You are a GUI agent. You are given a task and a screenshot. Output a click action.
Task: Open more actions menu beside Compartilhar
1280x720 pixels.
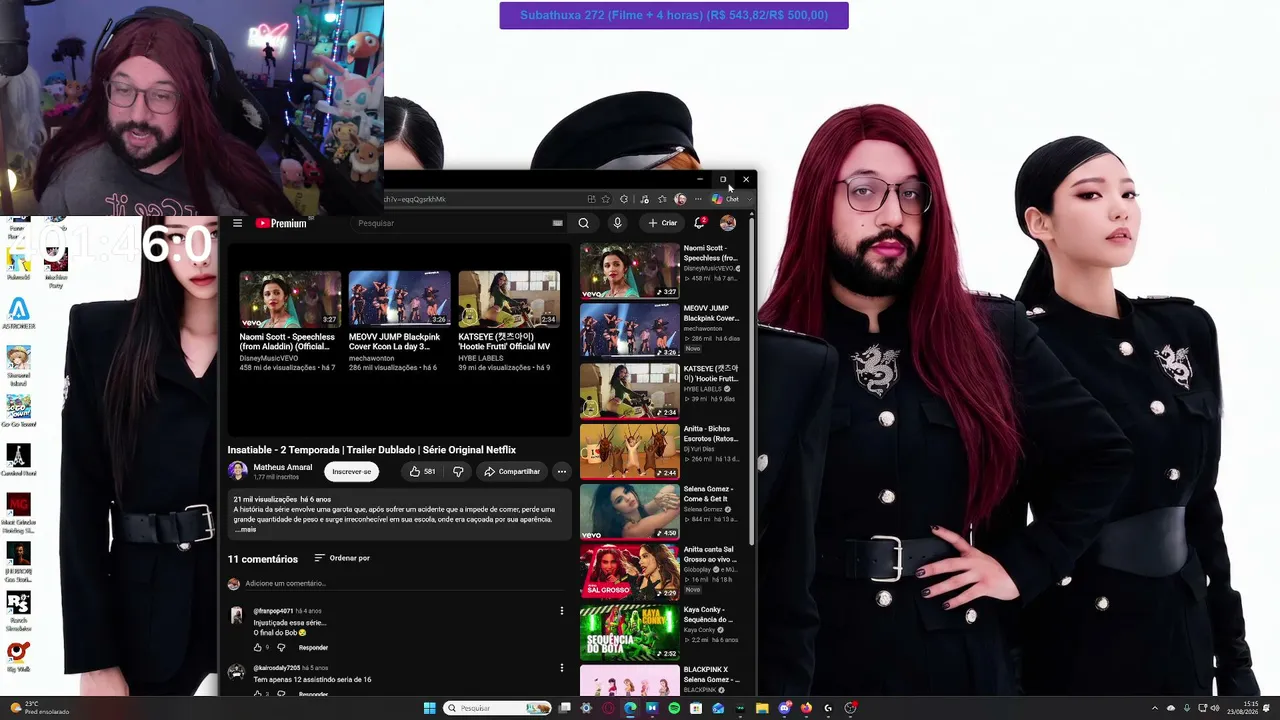pos(562,471)
